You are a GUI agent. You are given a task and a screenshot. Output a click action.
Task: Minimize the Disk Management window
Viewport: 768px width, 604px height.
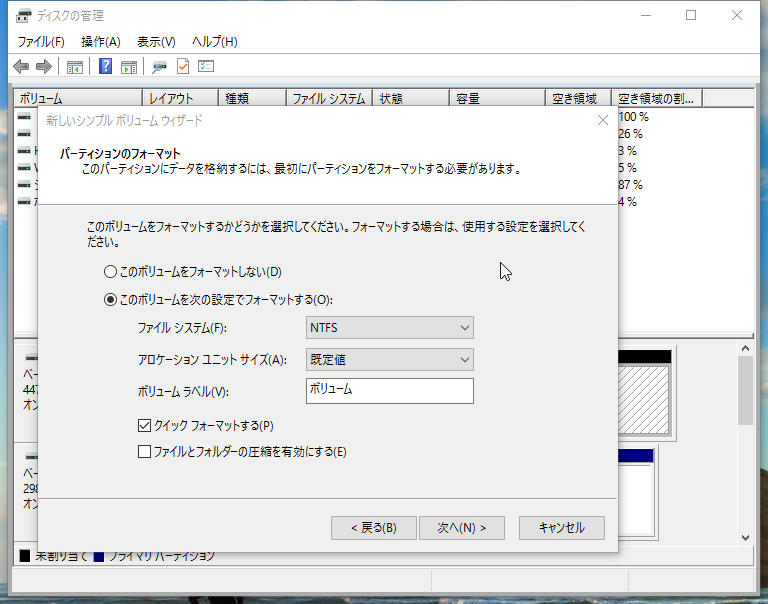point(646,16)
